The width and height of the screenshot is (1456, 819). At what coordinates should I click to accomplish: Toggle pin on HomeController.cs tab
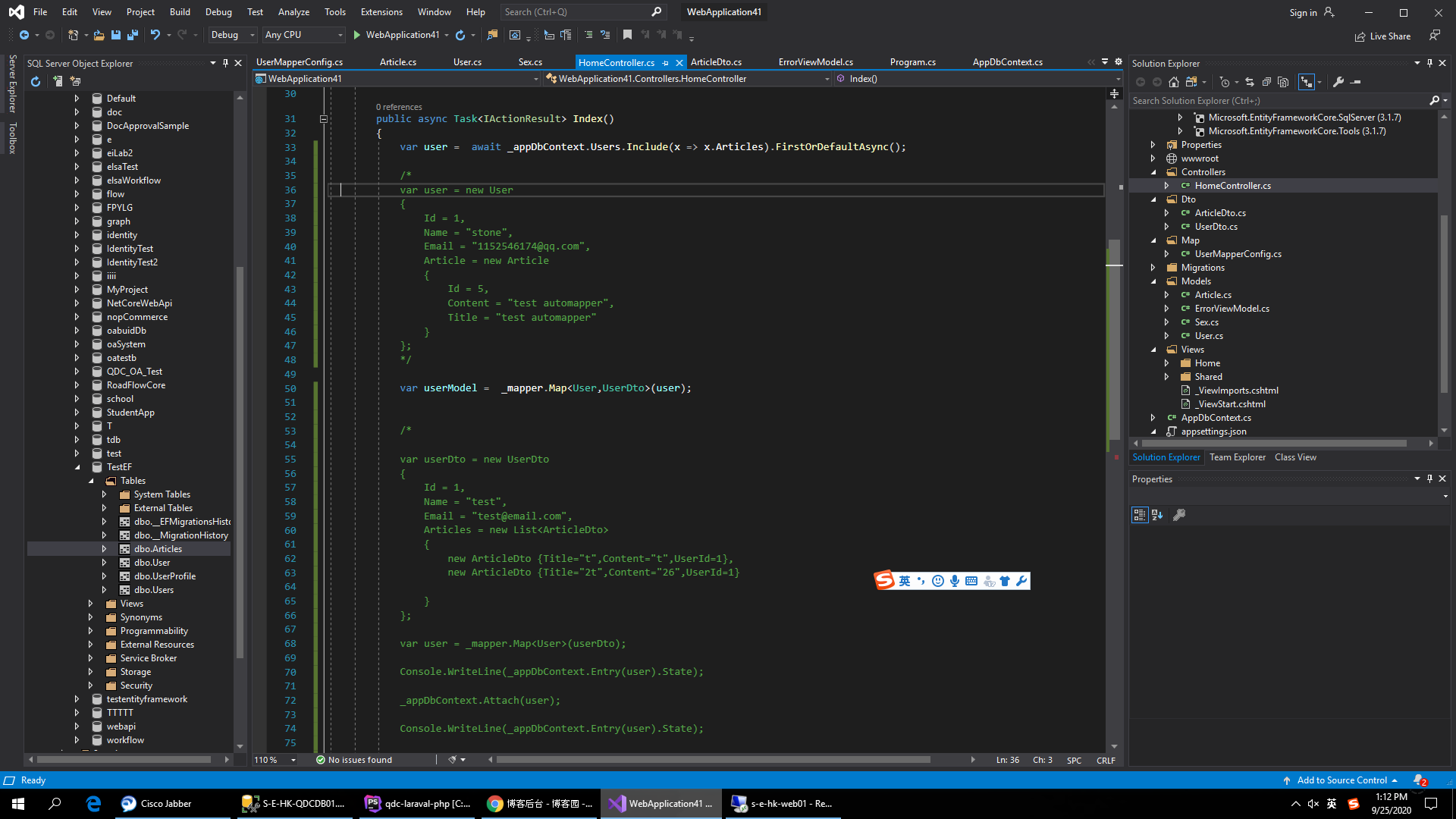[x=665, y=63]
